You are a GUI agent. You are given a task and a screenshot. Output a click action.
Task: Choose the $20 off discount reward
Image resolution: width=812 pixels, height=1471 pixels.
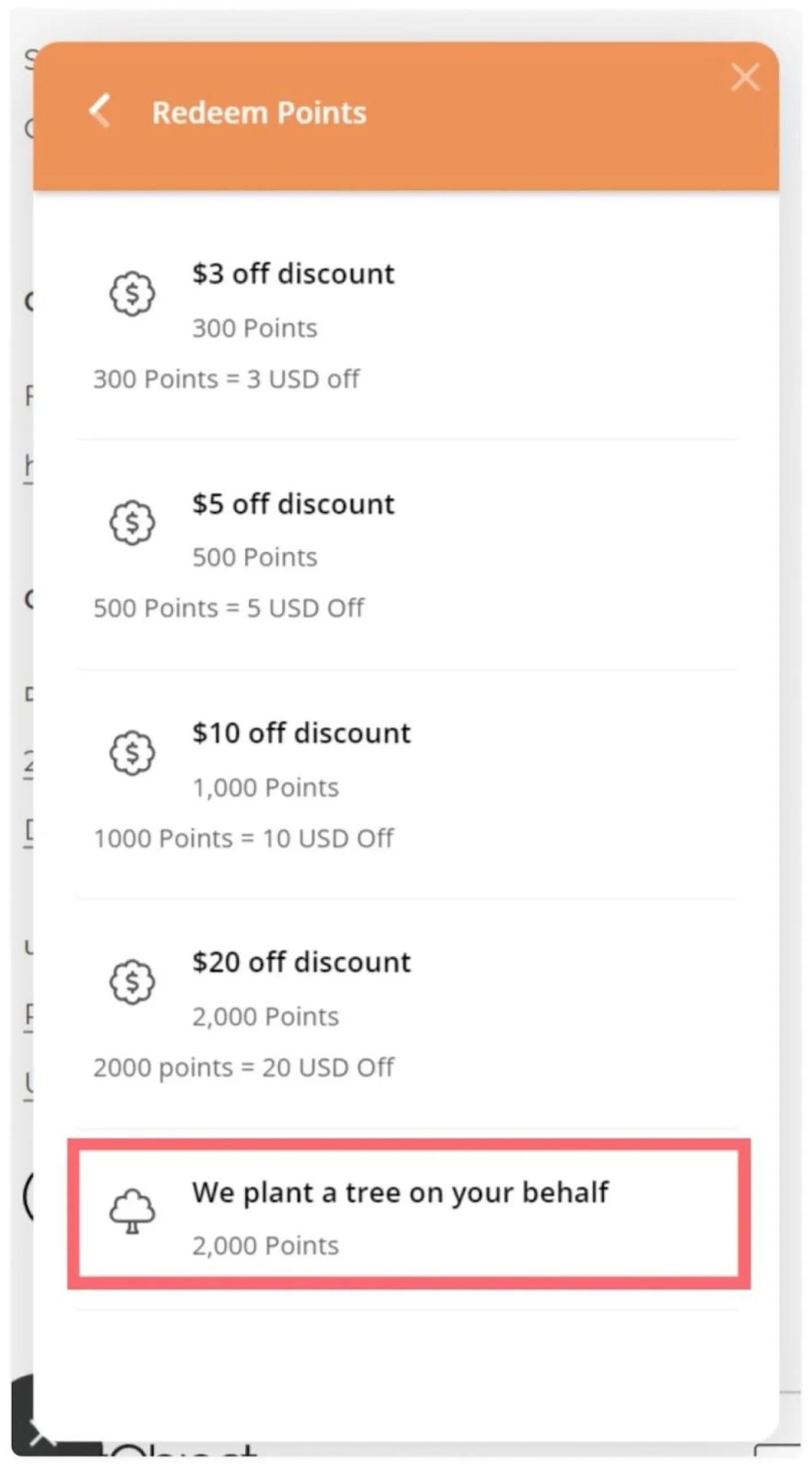(301, 962)
